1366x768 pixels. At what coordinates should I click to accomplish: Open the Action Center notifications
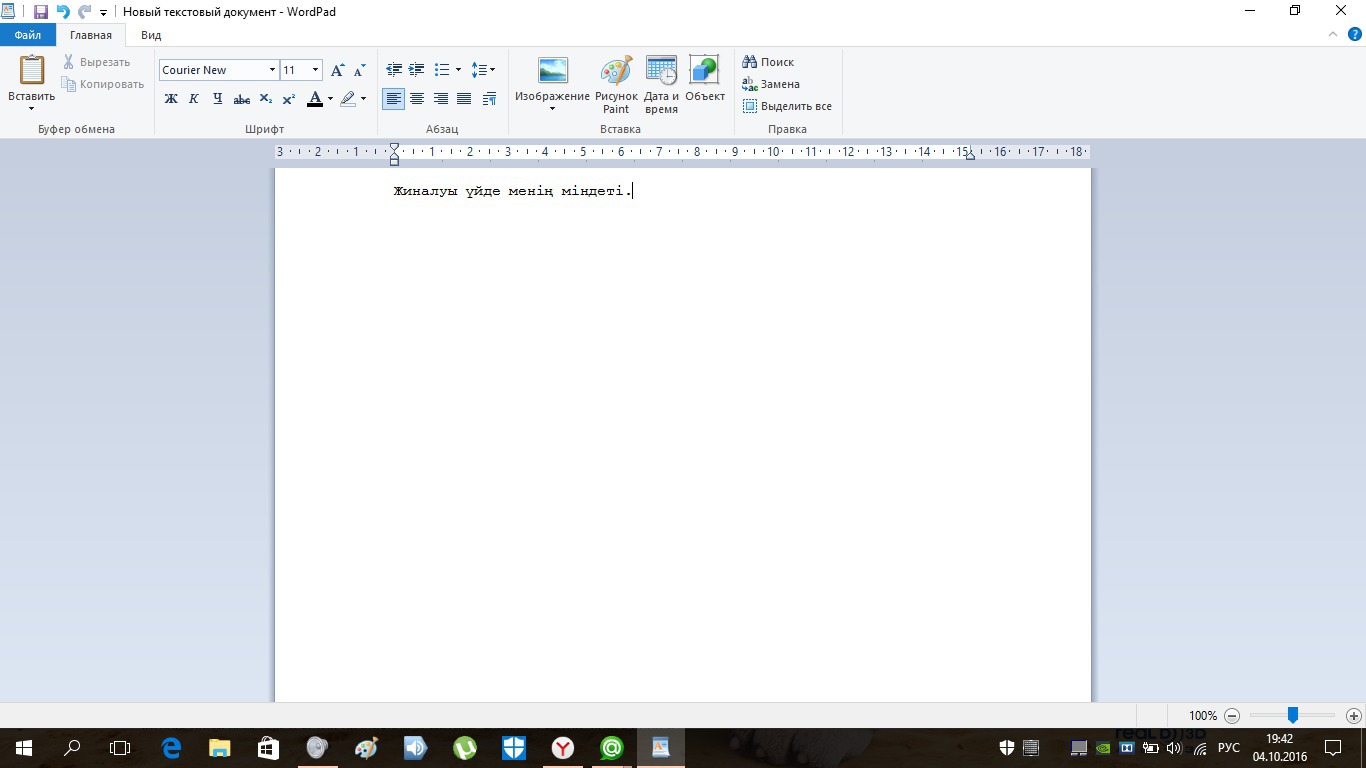point(1333,747)
